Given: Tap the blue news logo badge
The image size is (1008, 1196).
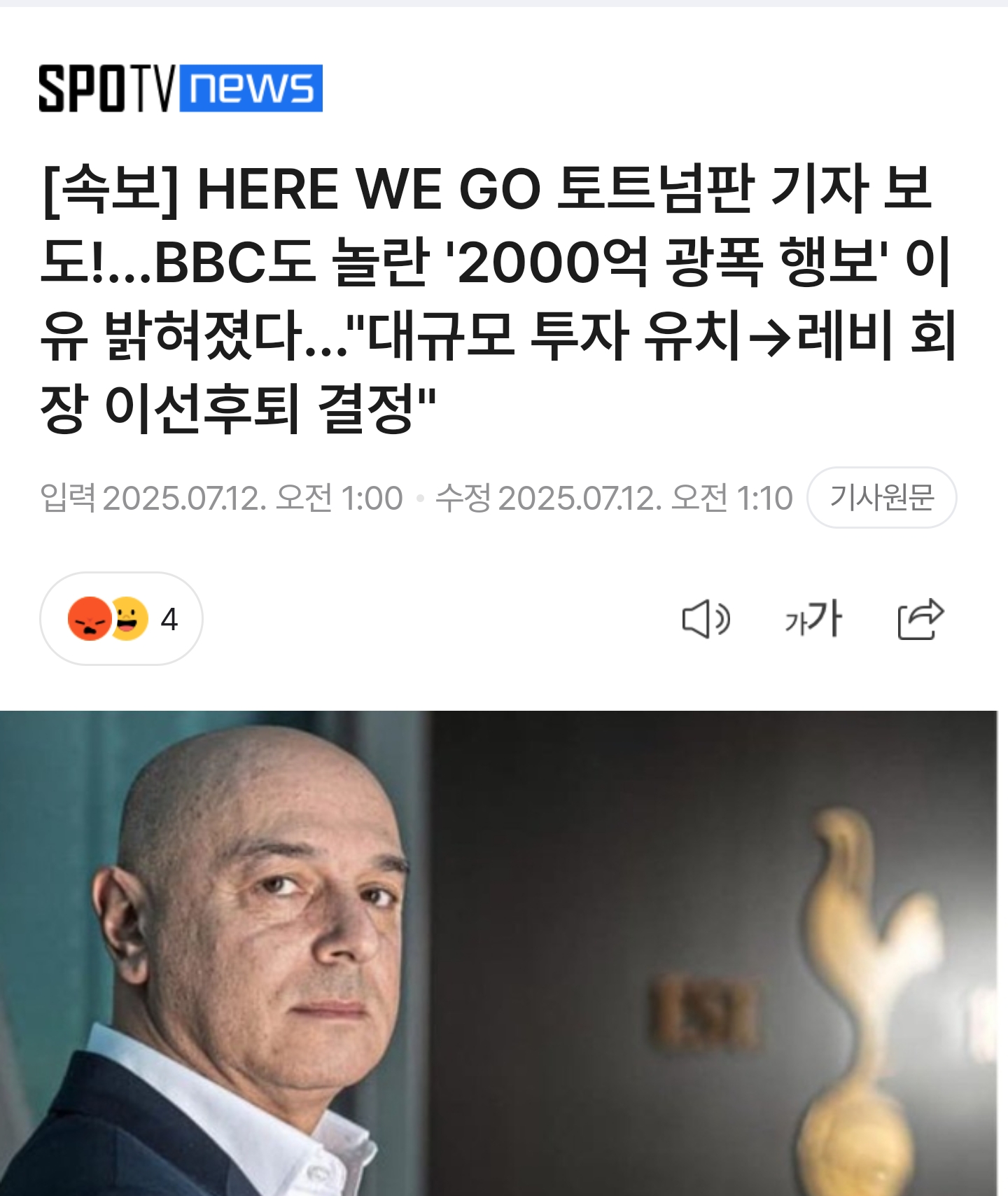Looking at the screenshot, I should (251, 88).
